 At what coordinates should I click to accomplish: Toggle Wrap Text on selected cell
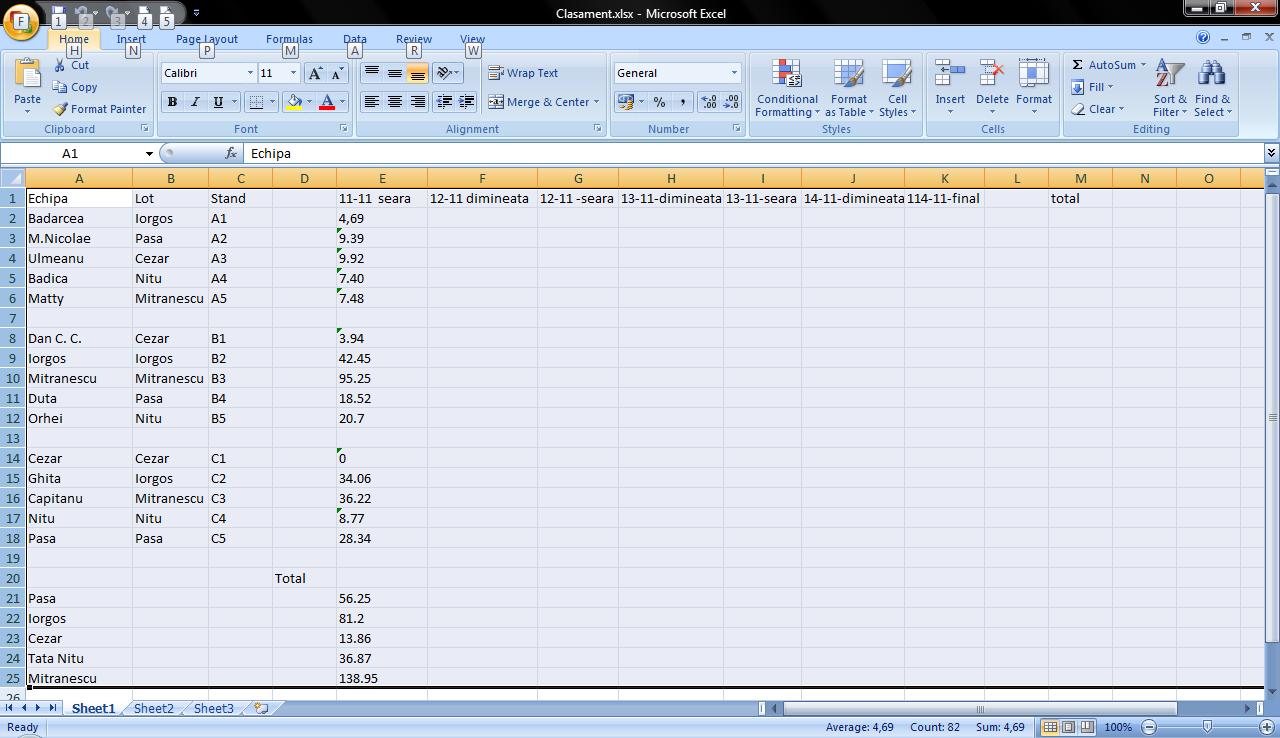click(x=523, y=73)
